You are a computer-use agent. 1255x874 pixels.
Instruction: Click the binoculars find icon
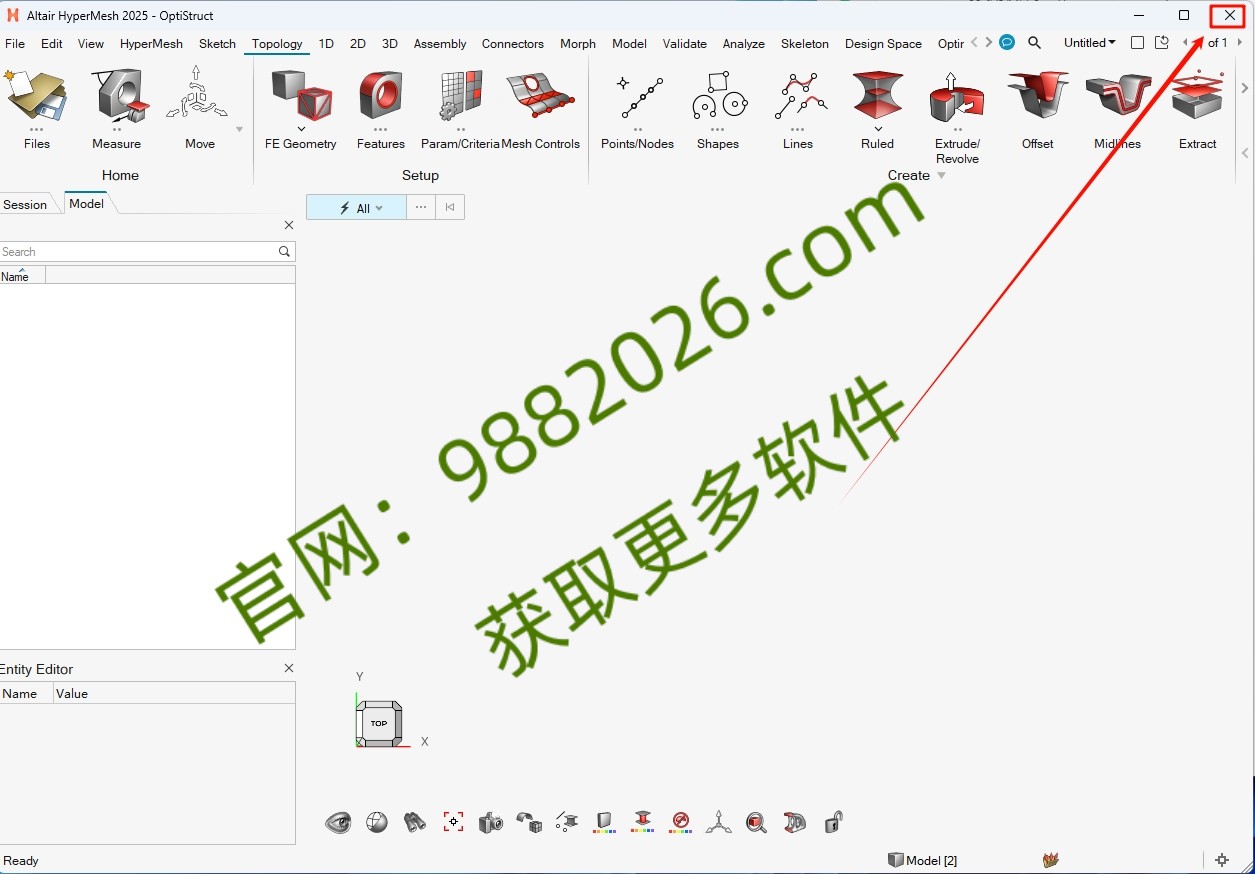coord(415,822)
